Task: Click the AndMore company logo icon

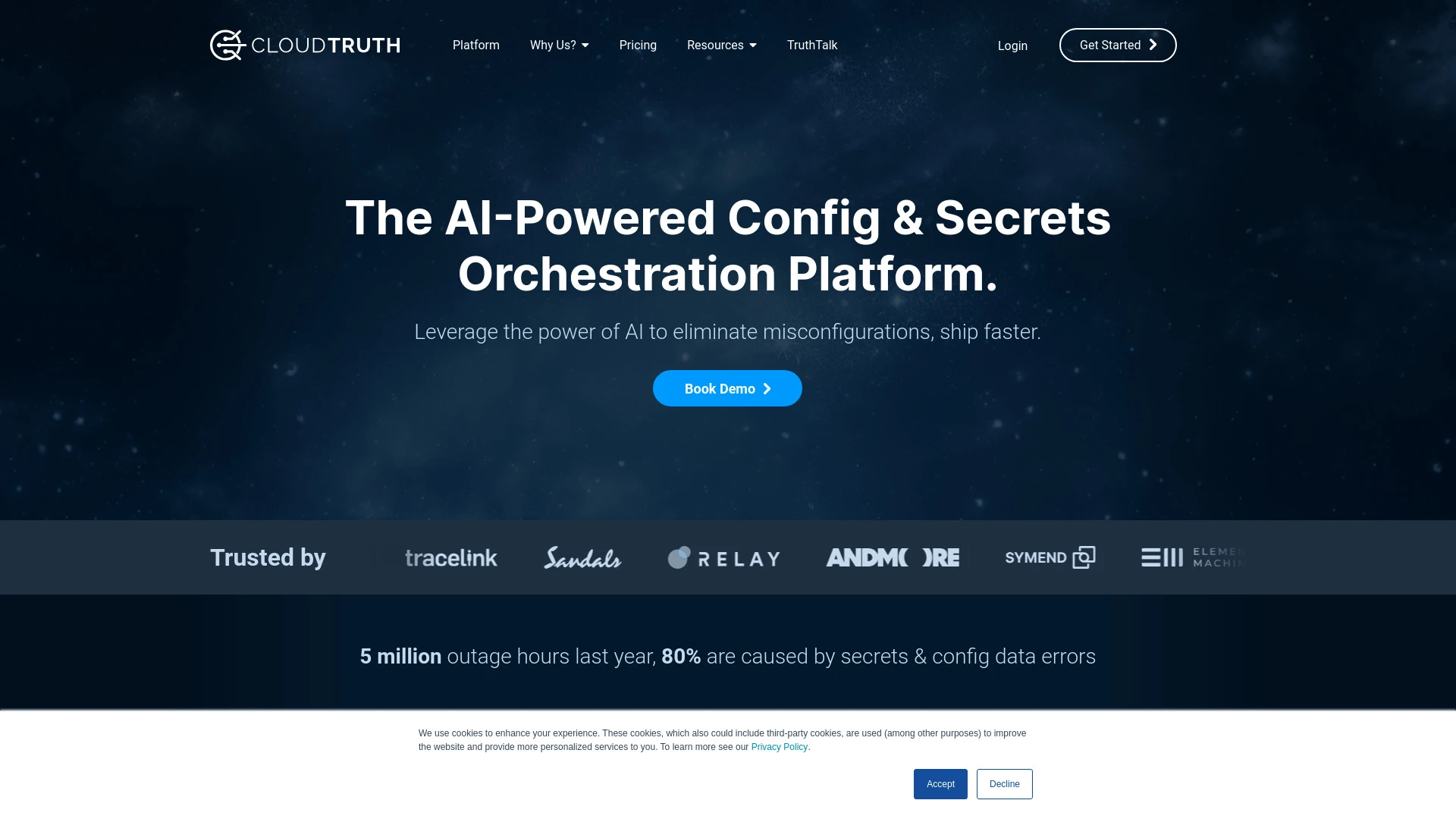Action: click(x=892, y=557)
